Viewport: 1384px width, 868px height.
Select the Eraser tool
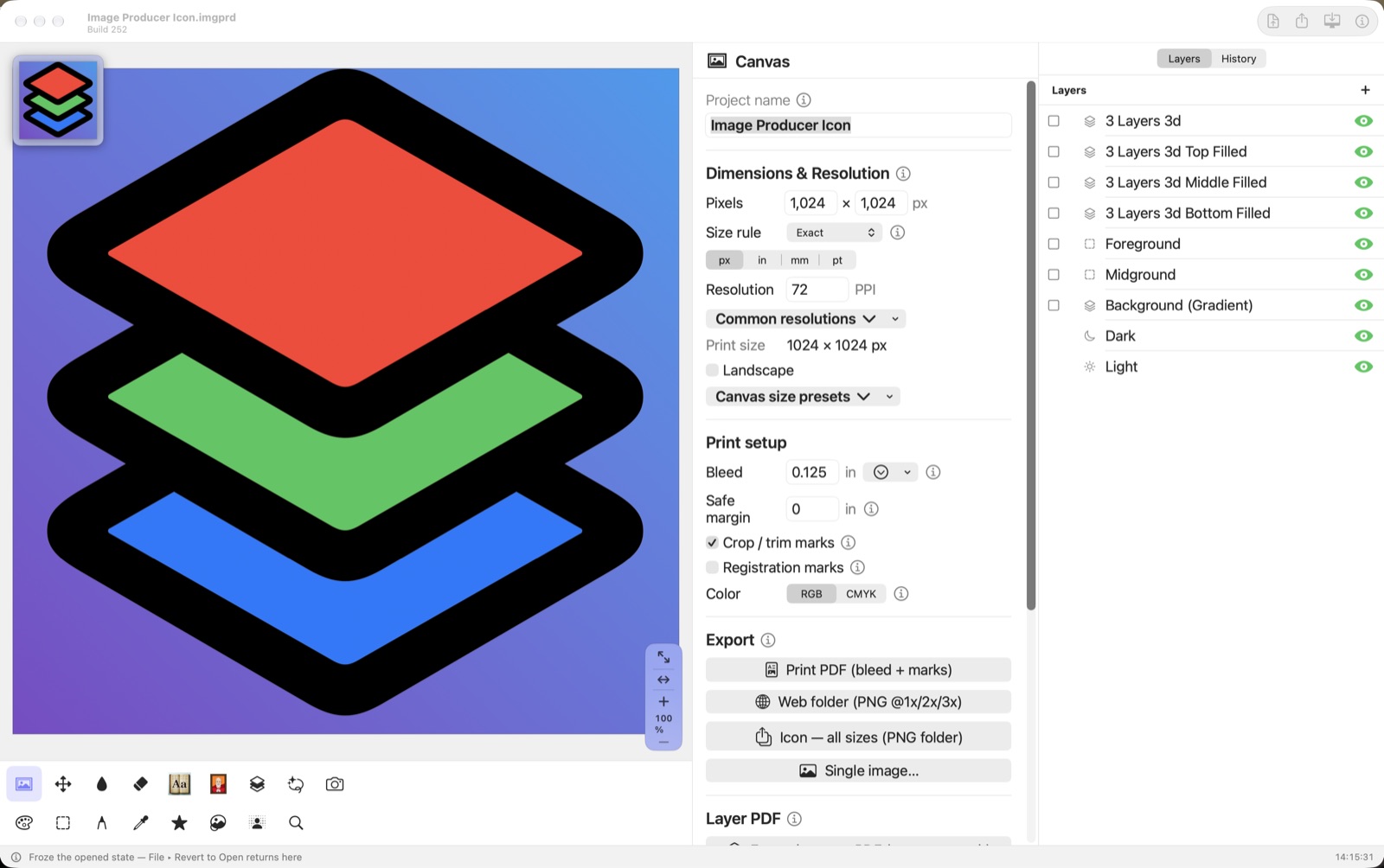coord(141,784)
